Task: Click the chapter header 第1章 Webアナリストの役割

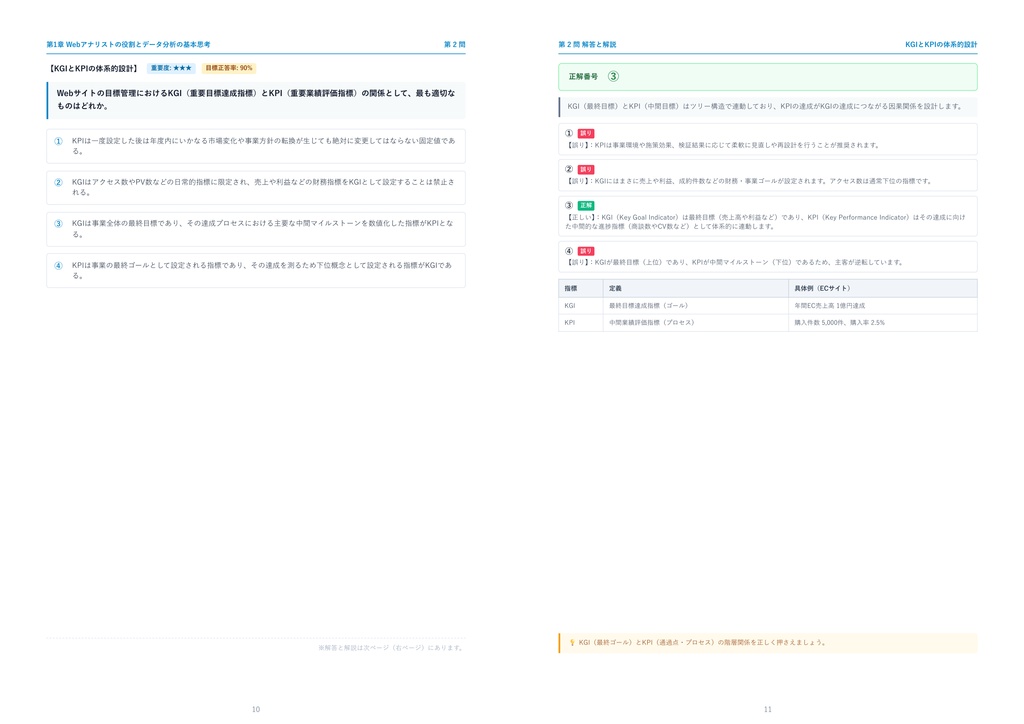Action: tap(128, 44)
